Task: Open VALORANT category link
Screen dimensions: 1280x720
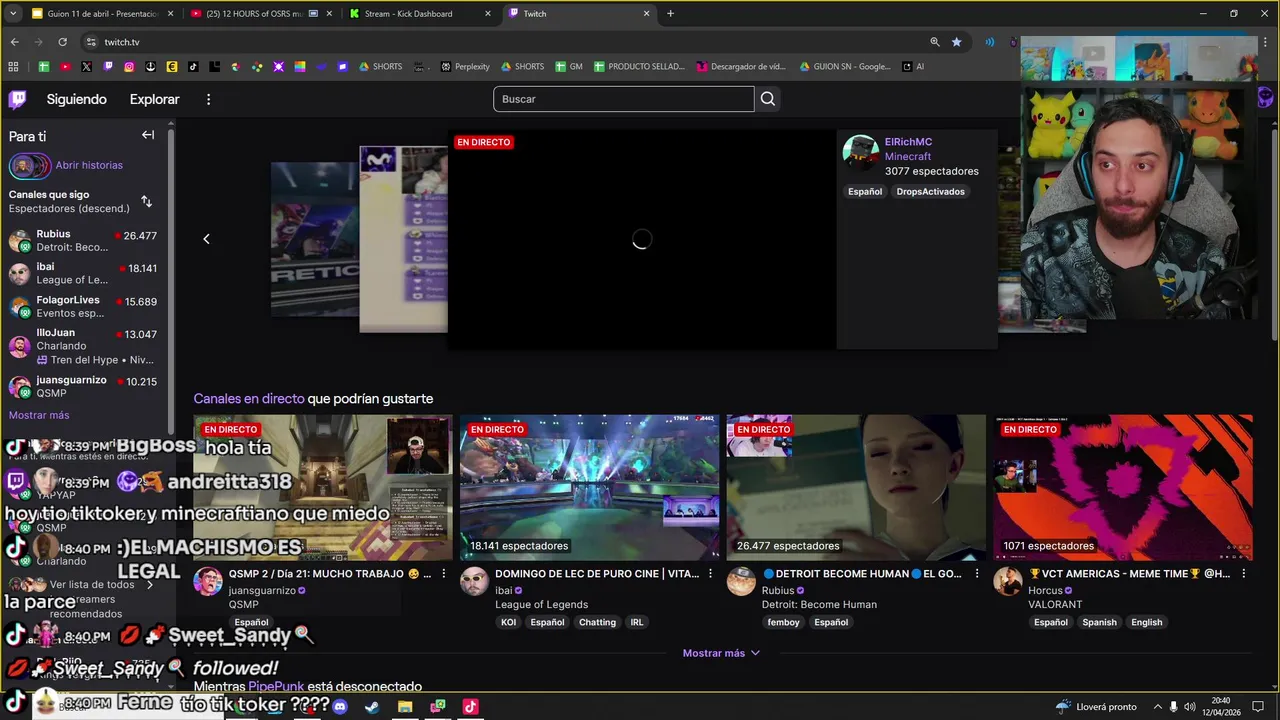Action: click(x=1055, y=605)
